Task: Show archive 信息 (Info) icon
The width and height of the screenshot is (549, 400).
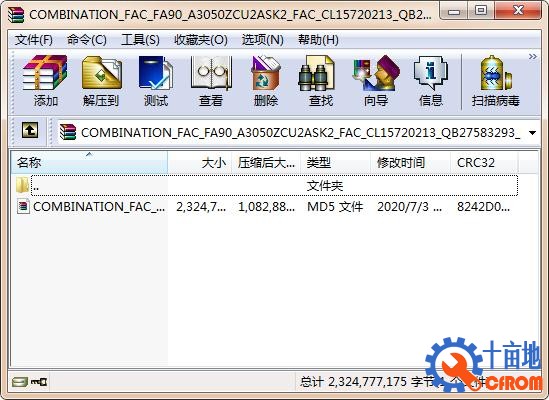Action: pyautogui.click(x=431, y=81)
